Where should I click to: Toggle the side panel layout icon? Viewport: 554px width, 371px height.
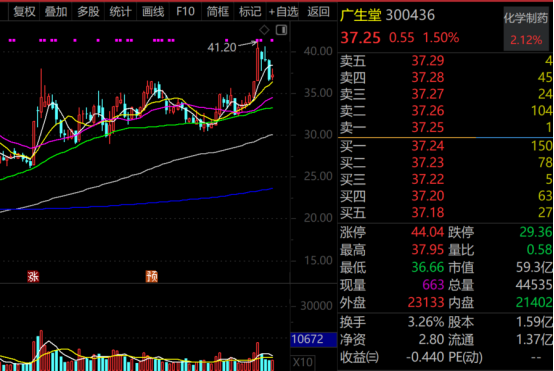tap(281, 30)
